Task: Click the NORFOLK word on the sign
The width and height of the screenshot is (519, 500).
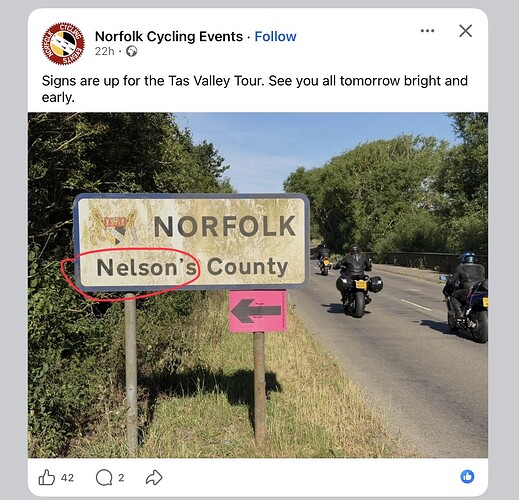Action: point(225,226)
